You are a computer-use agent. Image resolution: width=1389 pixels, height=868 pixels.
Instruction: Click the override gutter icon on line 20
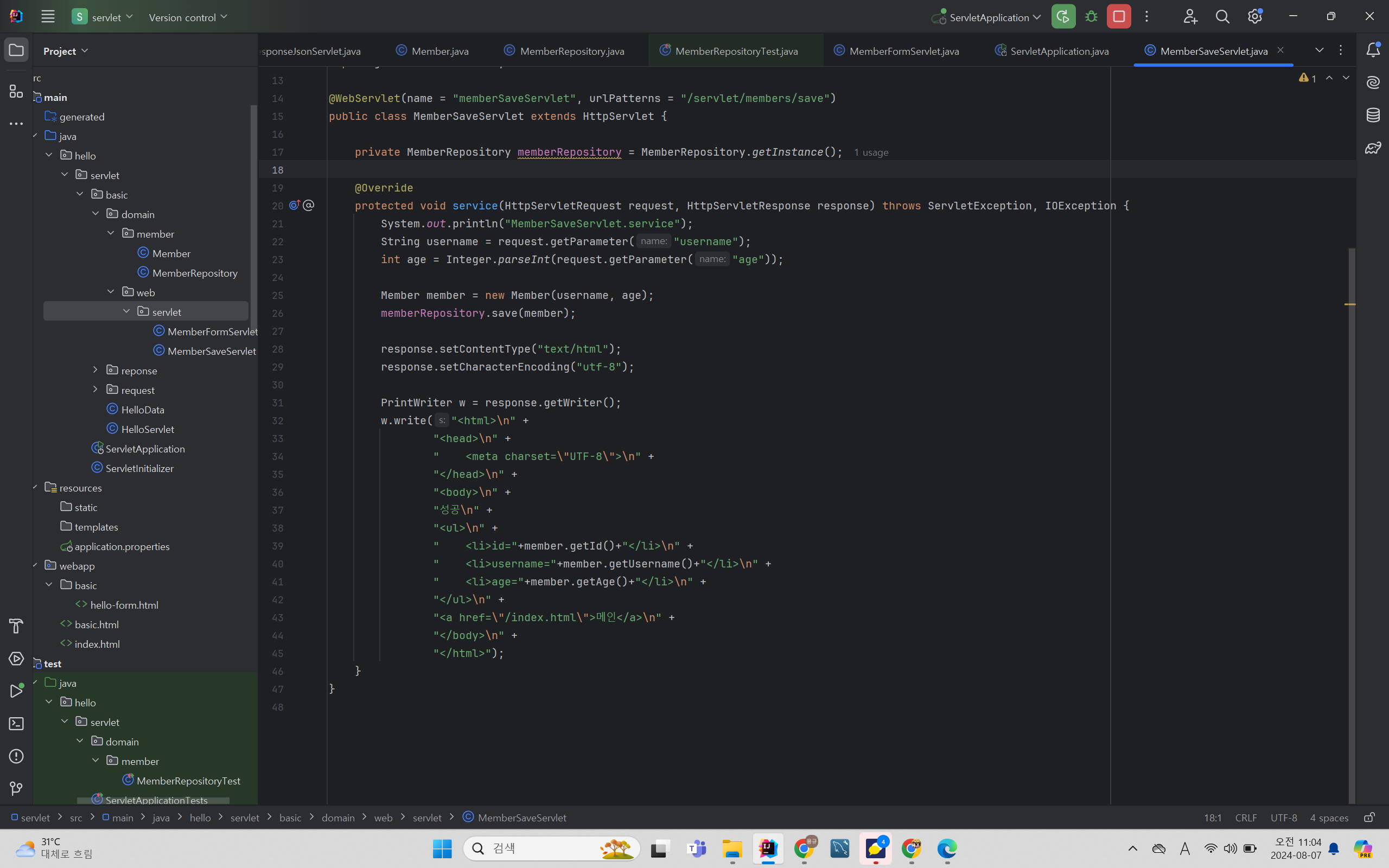tap(295, 205)
